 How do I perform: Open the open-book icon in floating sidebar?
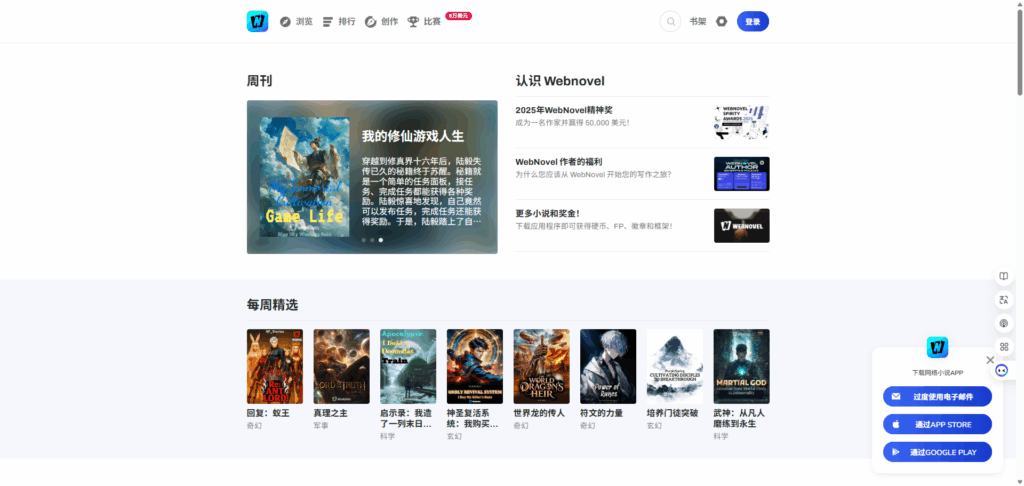pos(1004,276)
